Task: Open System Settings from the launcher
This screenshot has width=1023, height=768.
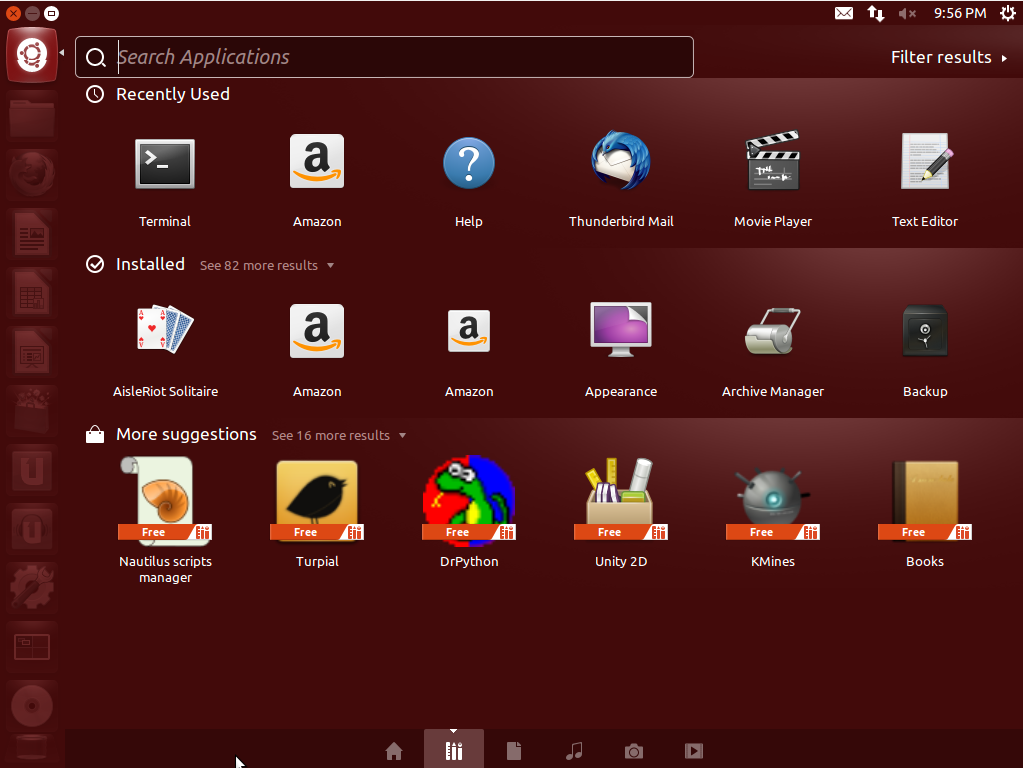Action: (x=31, y=587)
